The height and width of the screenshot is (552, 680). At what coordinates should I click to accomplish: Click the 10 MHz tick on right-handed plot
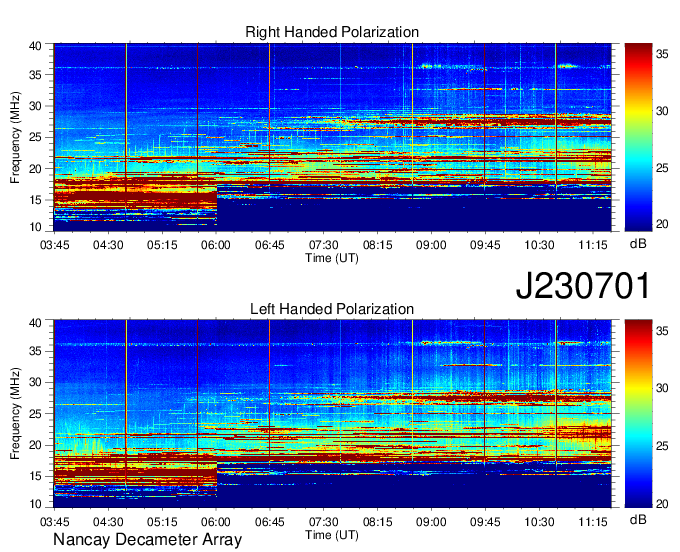tap(35, 227)
